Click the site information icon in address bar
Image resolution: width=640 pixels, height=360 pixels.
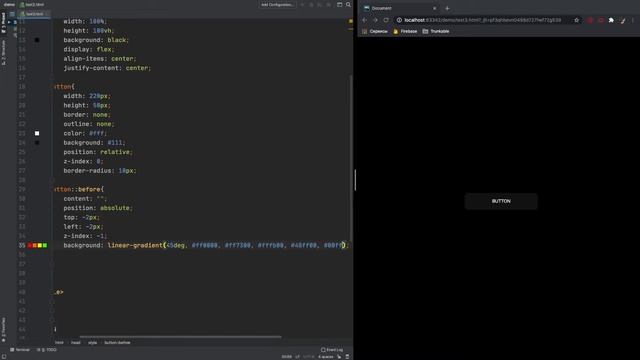coord(399,20)
